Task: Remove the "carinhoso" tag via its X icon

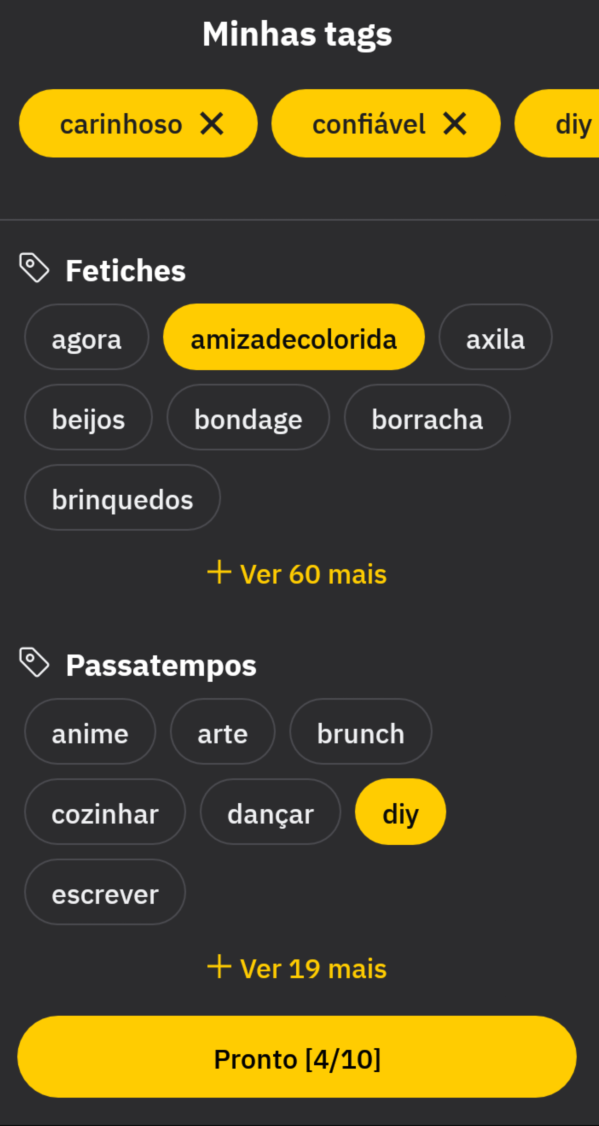Action: coord(211,124)
